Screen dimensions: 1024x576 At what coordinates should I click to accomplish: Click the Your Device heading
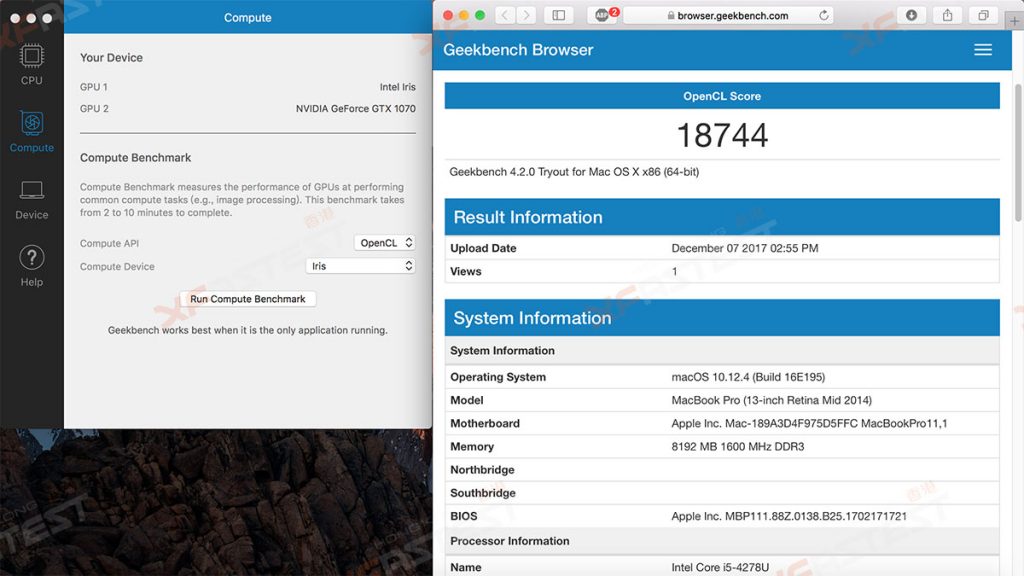111,57
